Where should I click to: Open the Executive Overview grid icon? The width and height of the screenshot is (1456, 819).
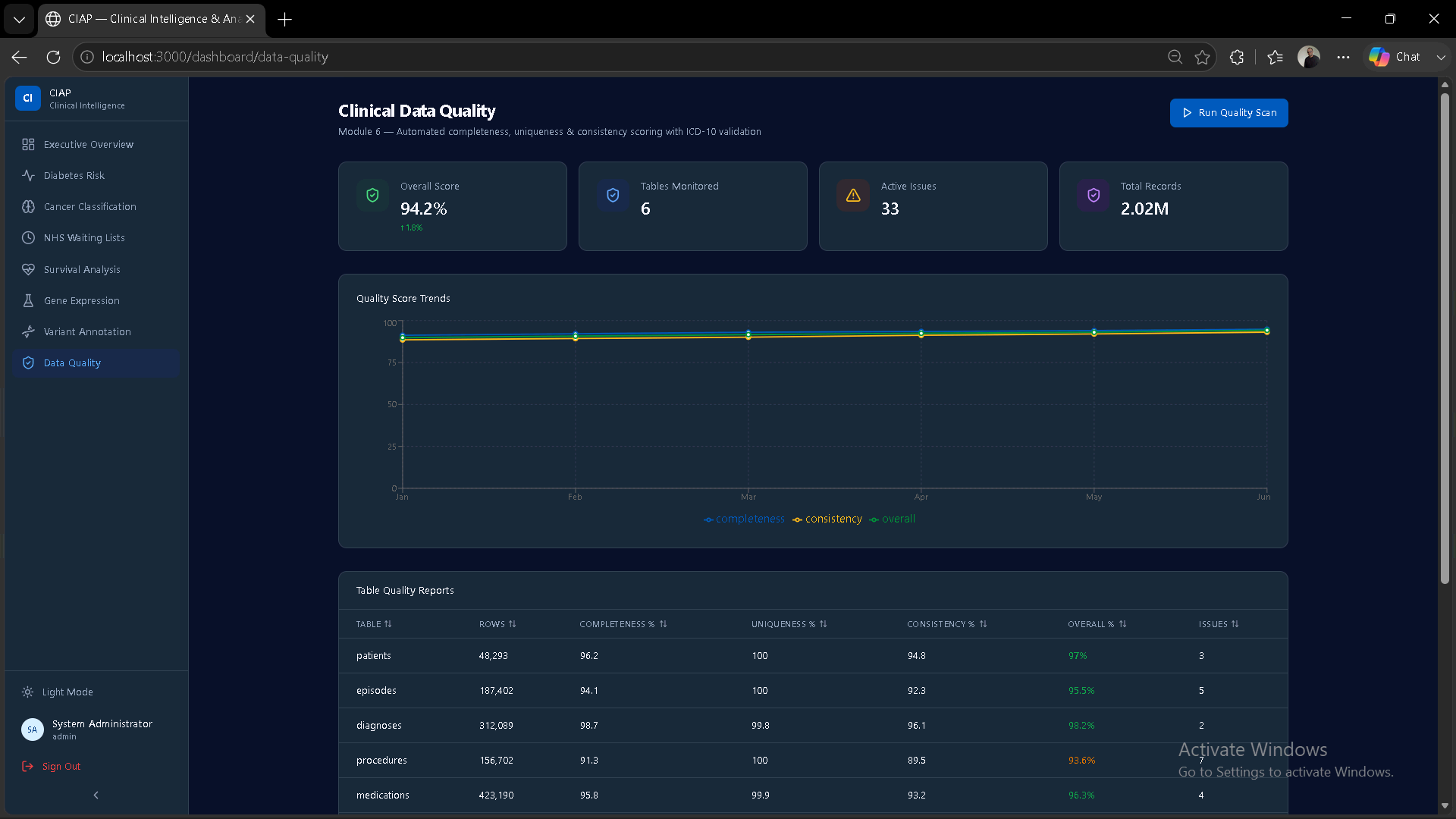[x=28, y=144]
